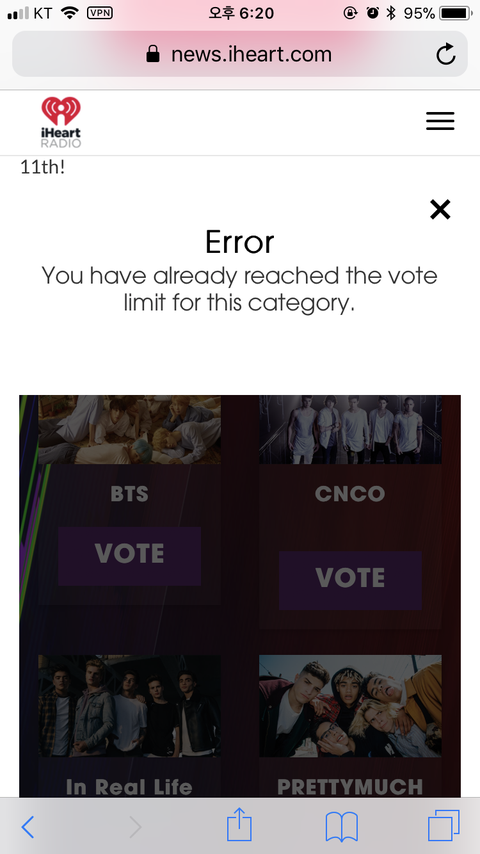Image resolution: width=480 pixels, height=854 pixels.
Task: Open the hamburger menu icon
Action: pos(440,121)
